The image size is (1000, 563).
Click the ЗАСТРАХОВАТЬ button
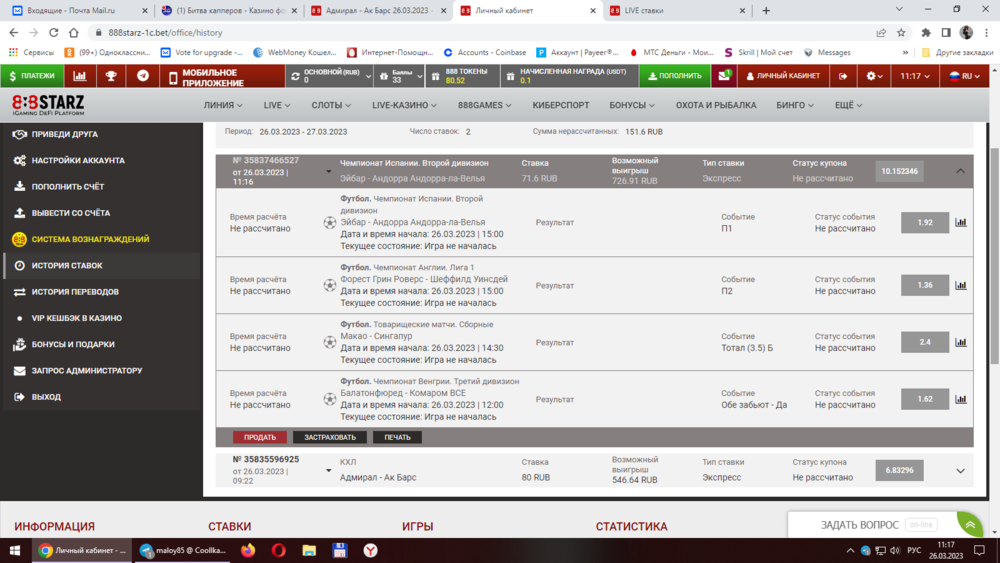(x=330, y=437)
